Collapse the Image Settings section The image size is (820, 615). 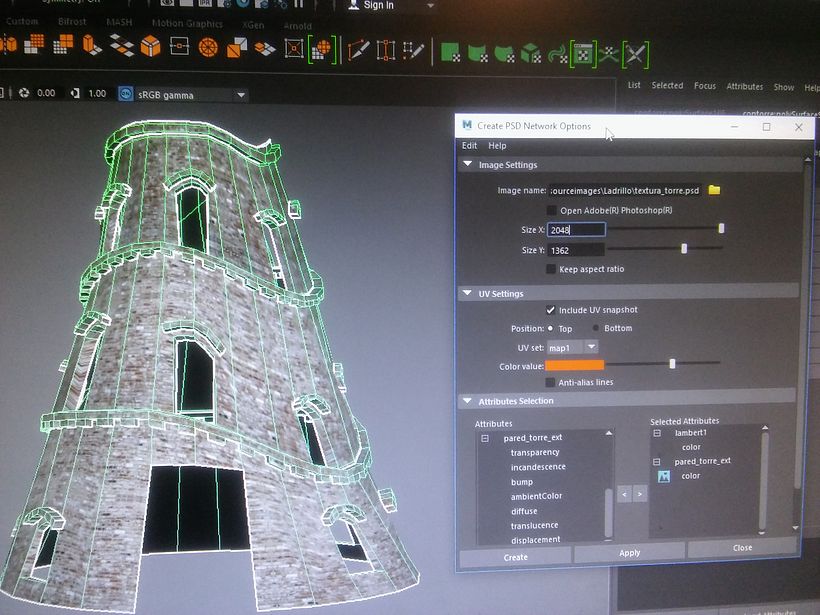click(468, 165)
